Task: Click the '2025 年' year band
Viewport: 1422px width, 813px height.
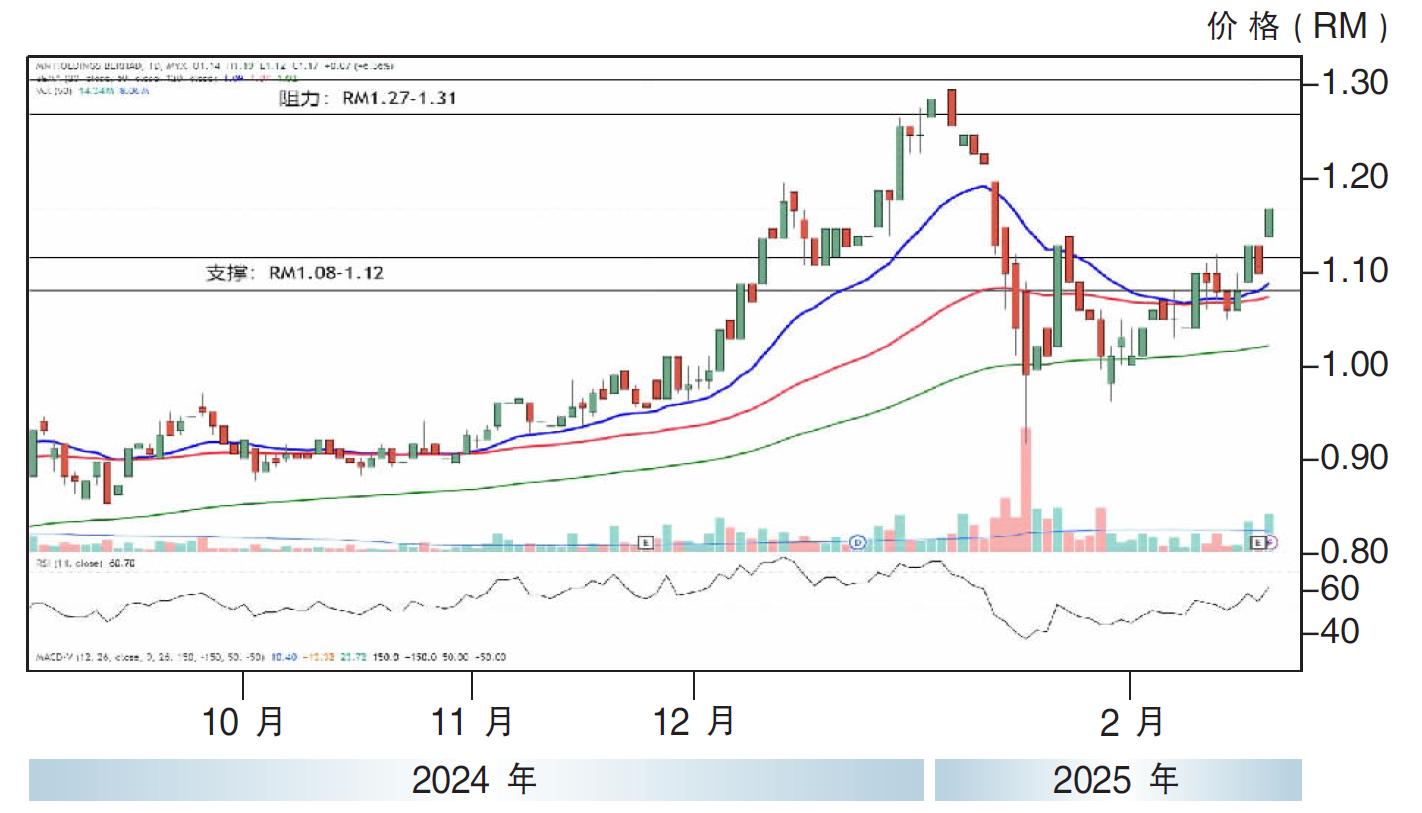Action: tap(1117, 780)
